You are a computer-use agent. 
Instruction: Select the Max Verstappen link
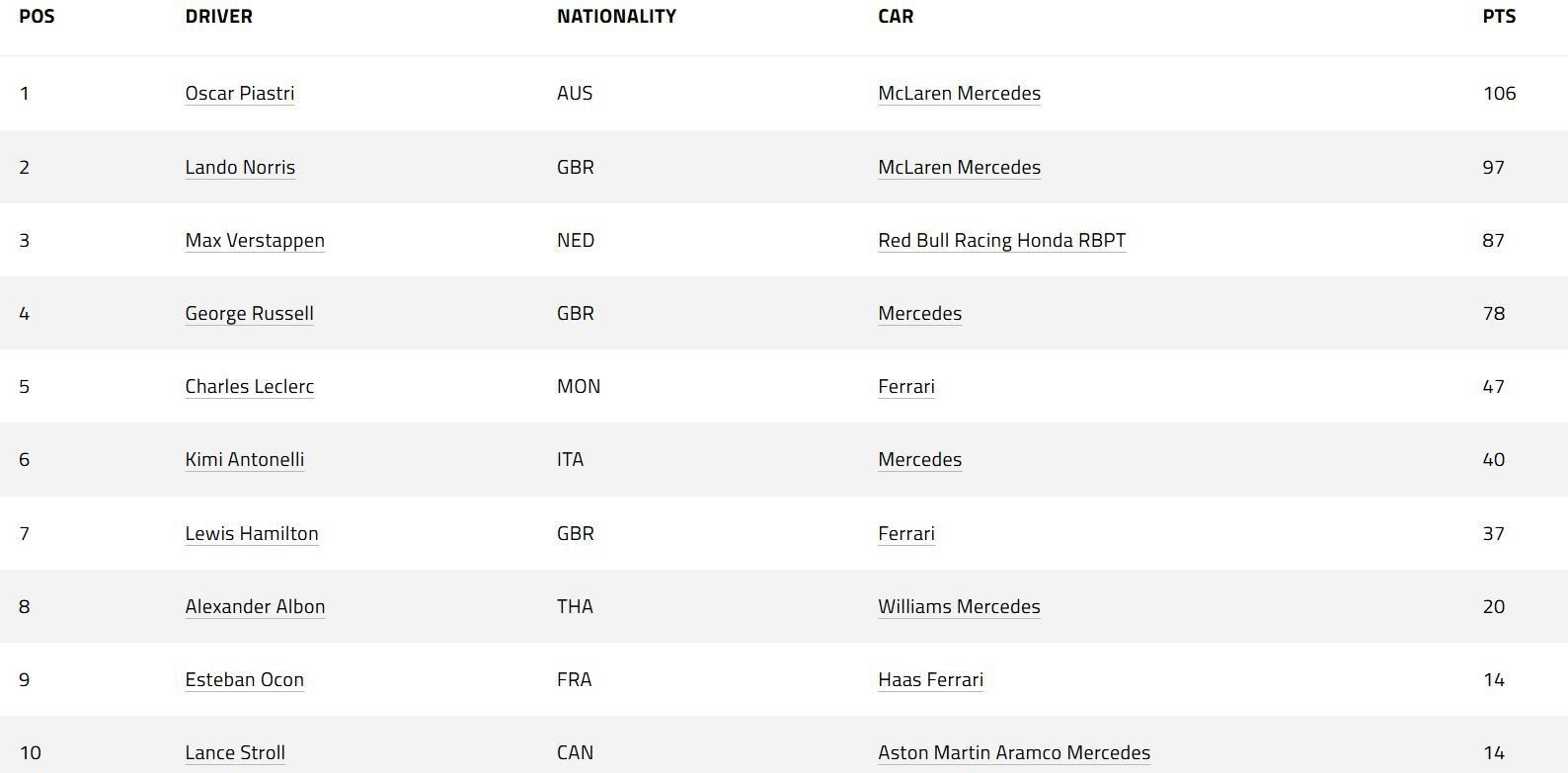(255, 240)
